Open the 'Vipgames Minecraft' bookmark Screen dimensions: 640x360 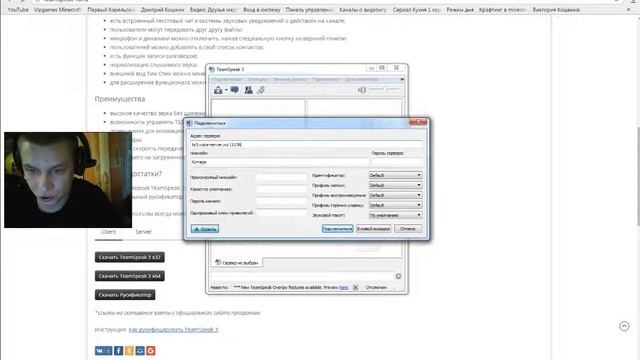tap(57, 9)
